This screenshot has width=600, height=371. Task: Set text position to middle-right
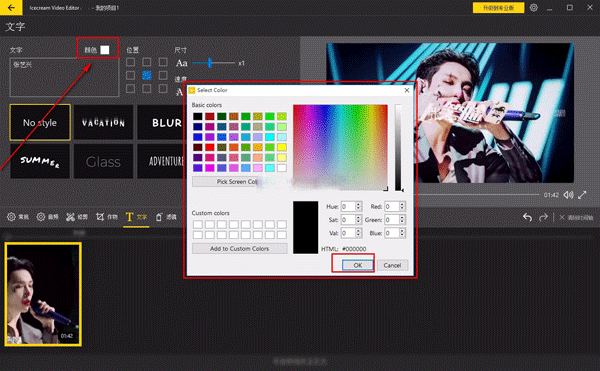click(x=163, y=75)
